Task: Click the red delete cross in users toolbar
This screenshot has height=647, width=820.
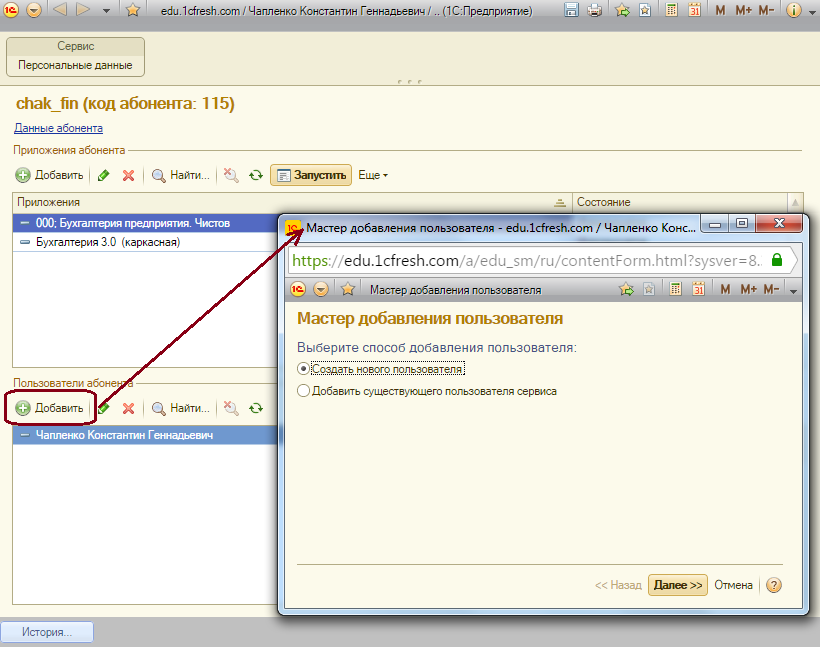Action: pos(128,408)
